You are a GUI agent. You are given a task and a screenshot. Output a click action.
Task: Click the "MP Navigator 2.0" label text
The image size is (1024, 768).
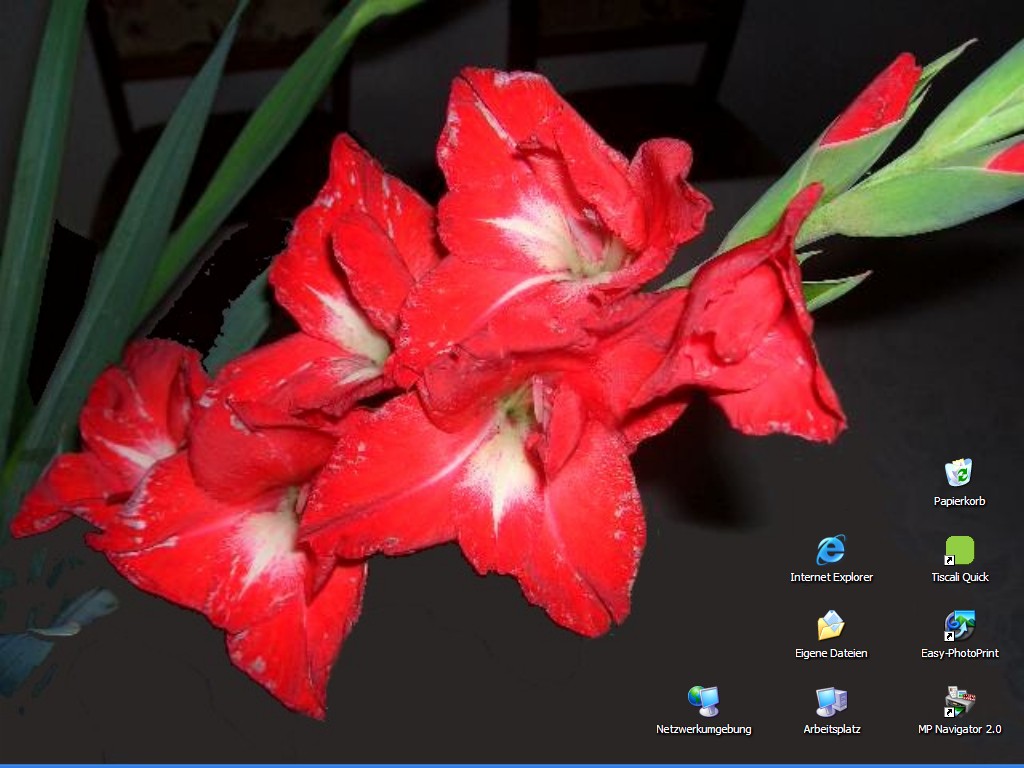[x=959, y=729]
